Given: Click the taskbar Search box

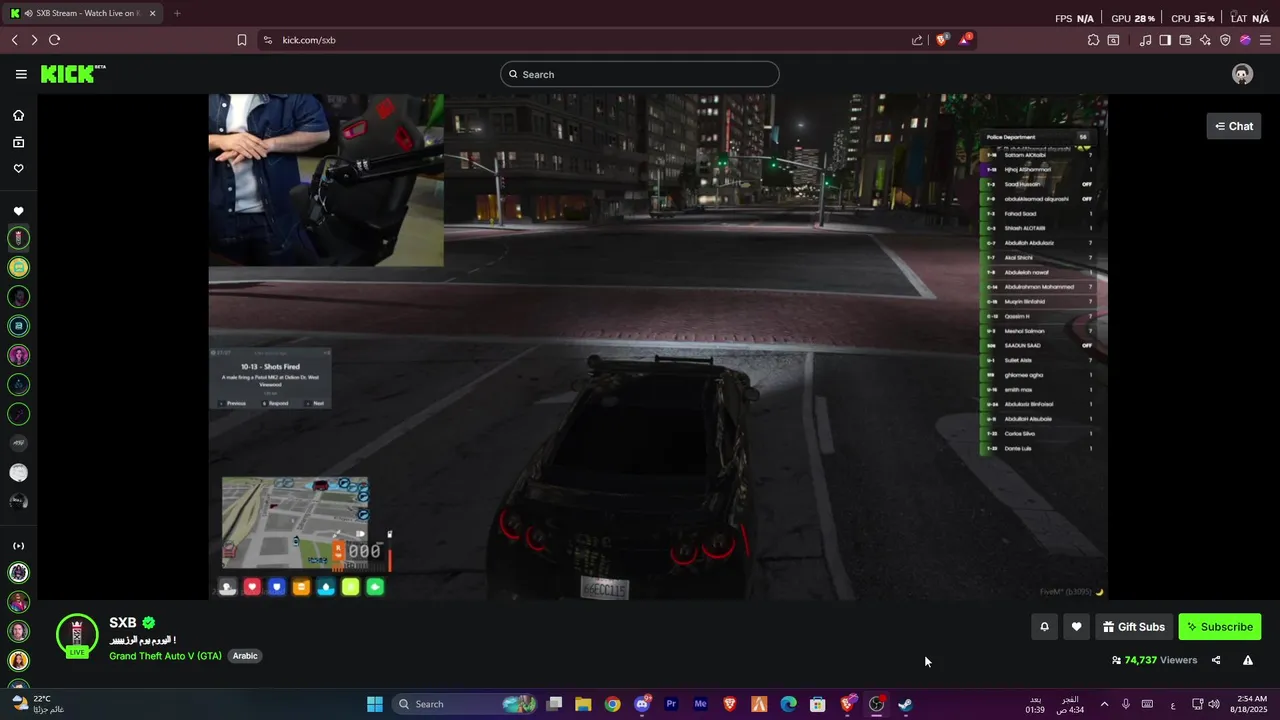Looking at the screenshot, I should pyautogui.click(x=465, y=704).
